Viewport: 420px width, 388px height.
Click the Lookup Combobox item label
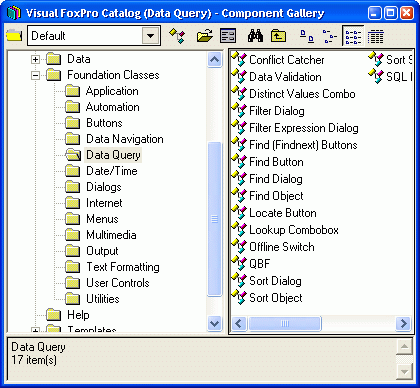coord(294,230)
